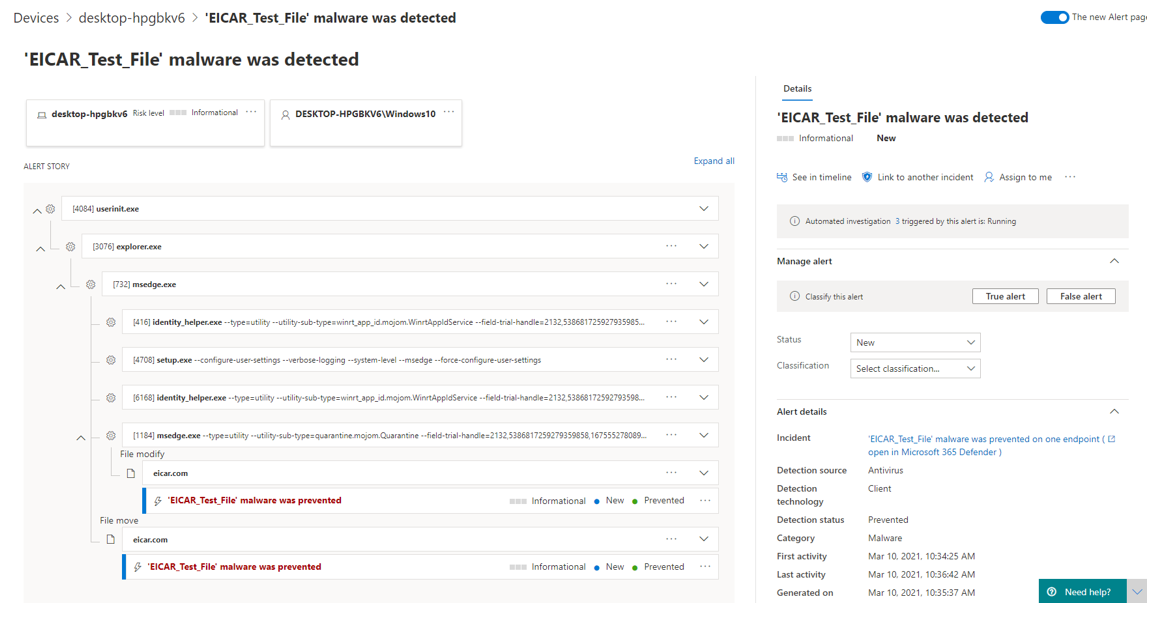This screenshot has height=623, width=1161.
Task: Open more options for [732] msedge.exe row
Action: coord(671,284)
